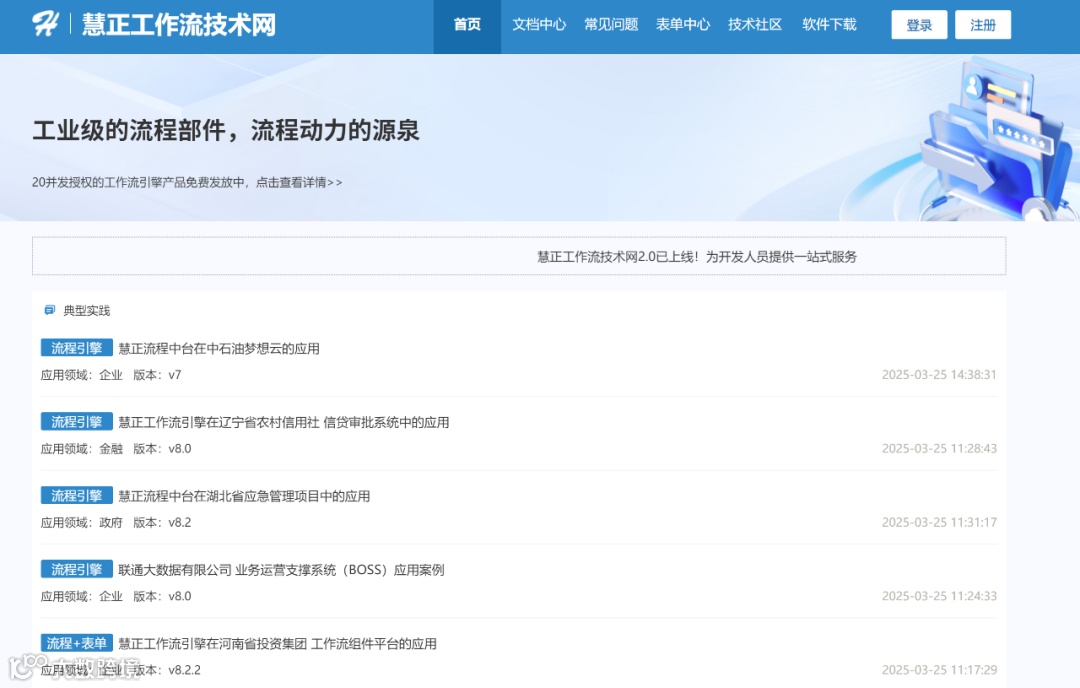Screen dimensions: 1080x688
Task: Click the 应用领域: 金融 text
Action: 81,449
